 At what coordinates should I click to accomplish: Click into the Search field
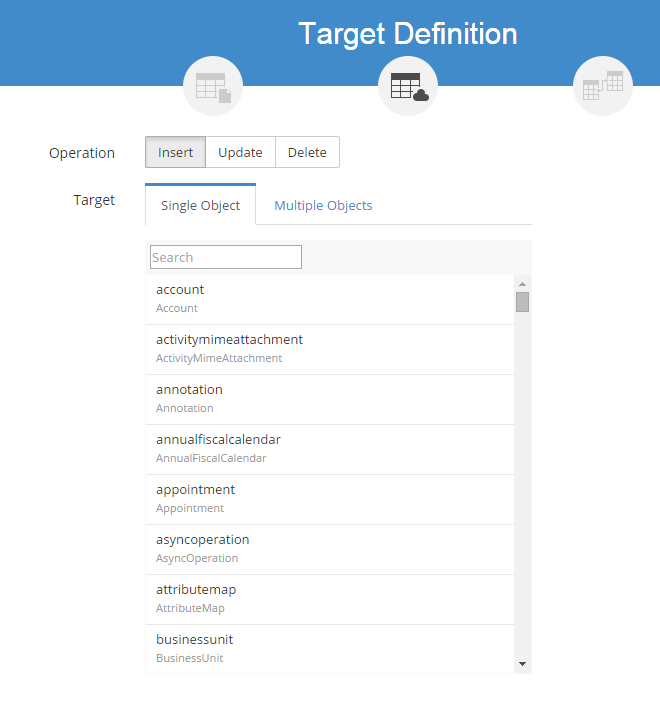point(225,257)
